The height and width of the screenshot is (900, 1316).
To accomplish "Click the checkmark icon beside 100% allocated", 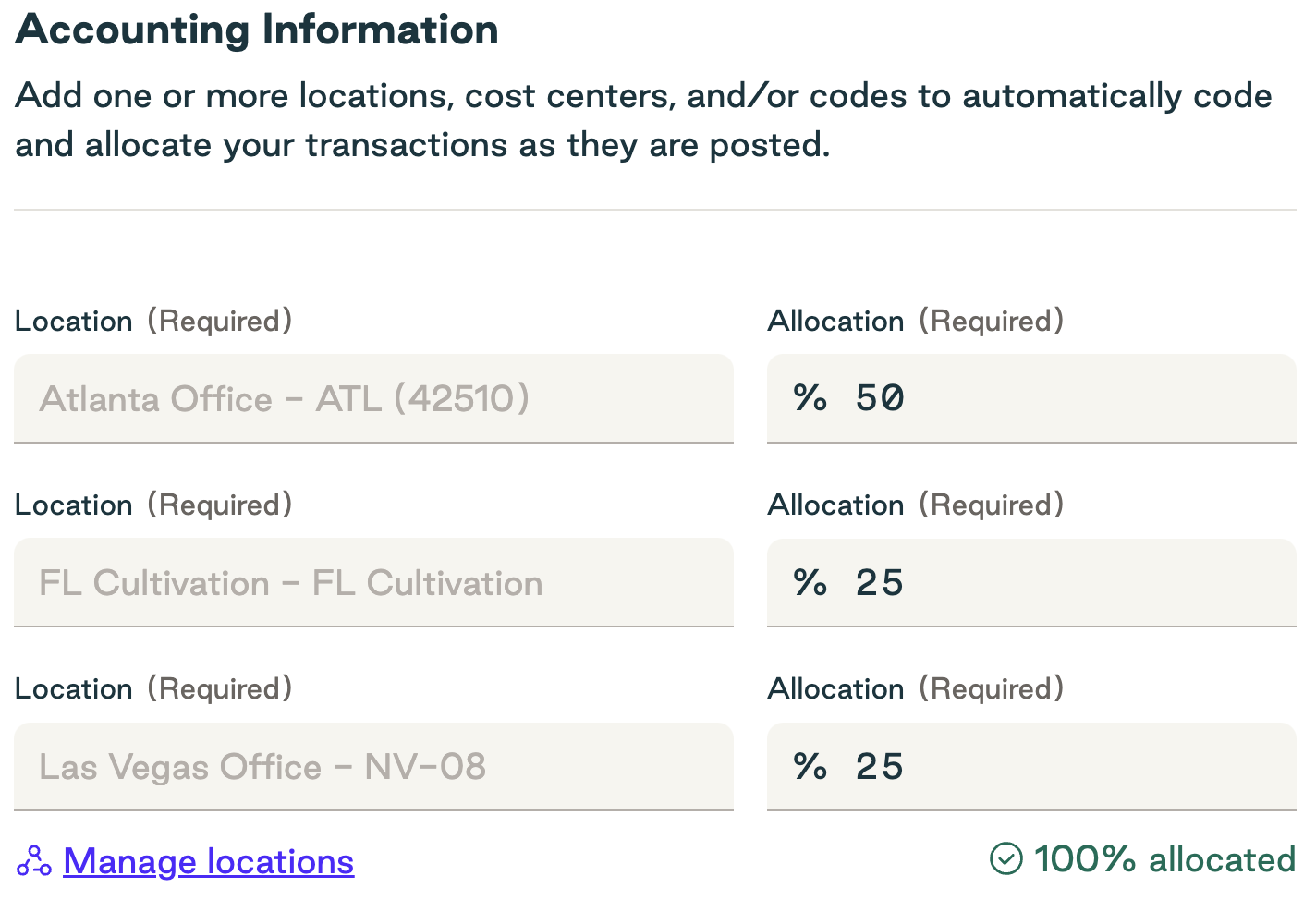I will [x=1006, y=859].
